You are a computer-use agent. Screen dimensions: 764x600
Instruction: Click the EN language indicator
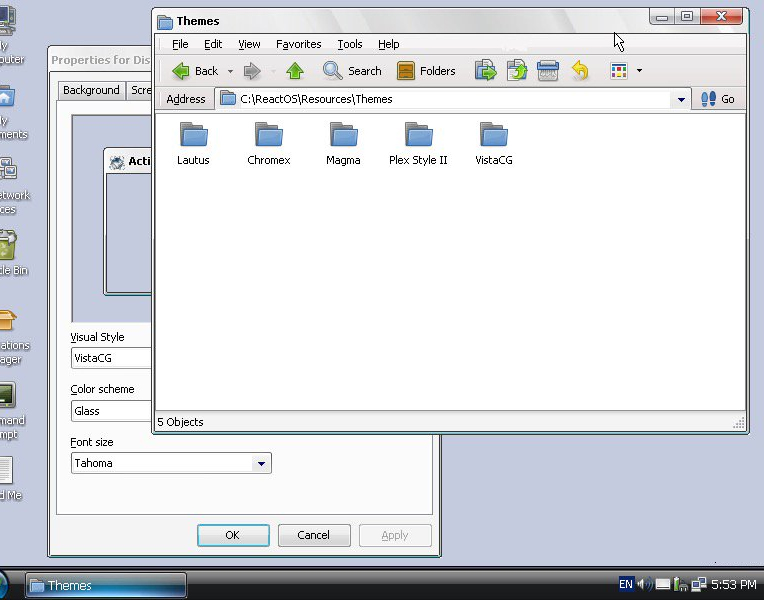[626, 584]
